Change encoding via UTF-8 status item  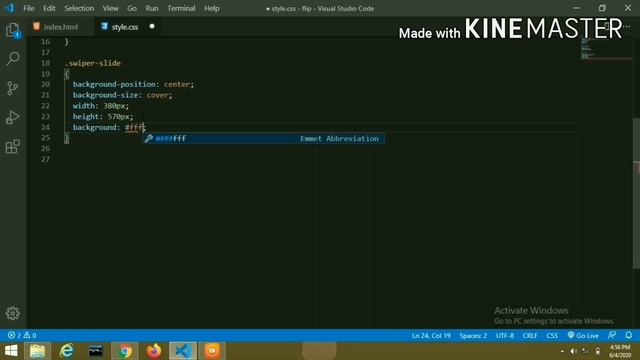pyautogui.click(x=505, y=336)
